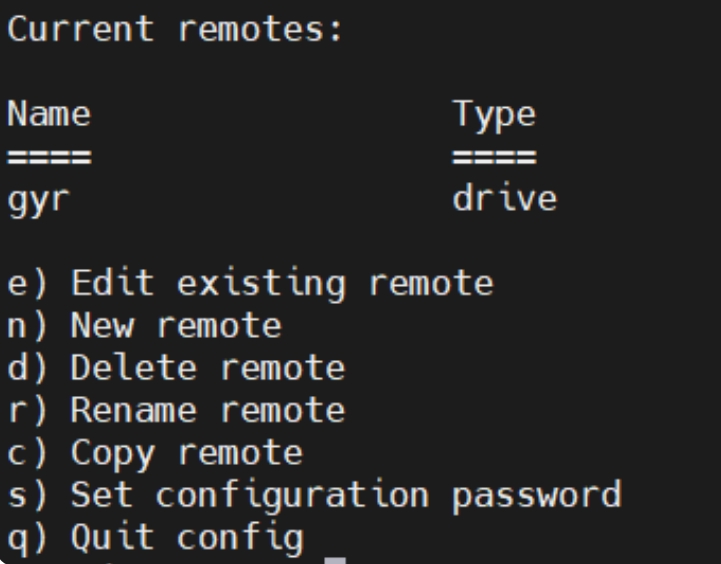Viewport: 721px width, 564px height.
Task: Click 'Set configuration password' option
Action: coord(315,496)
